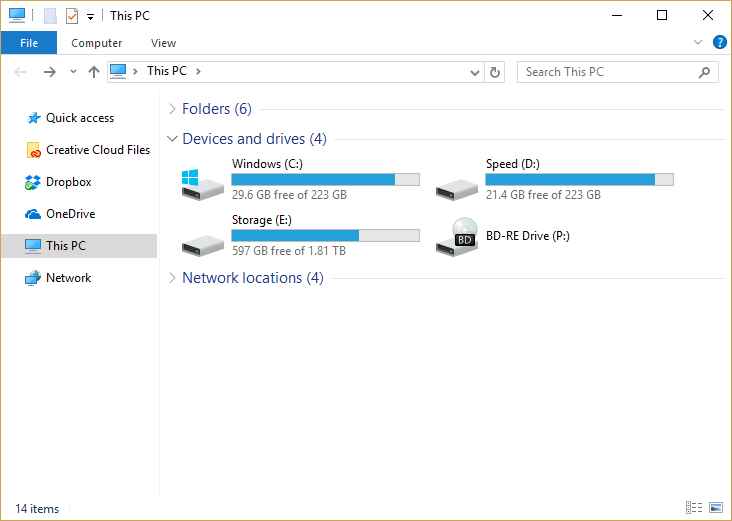Click the Quick access star icon
This screenshot has width=732, height=521.
point(33,118)
